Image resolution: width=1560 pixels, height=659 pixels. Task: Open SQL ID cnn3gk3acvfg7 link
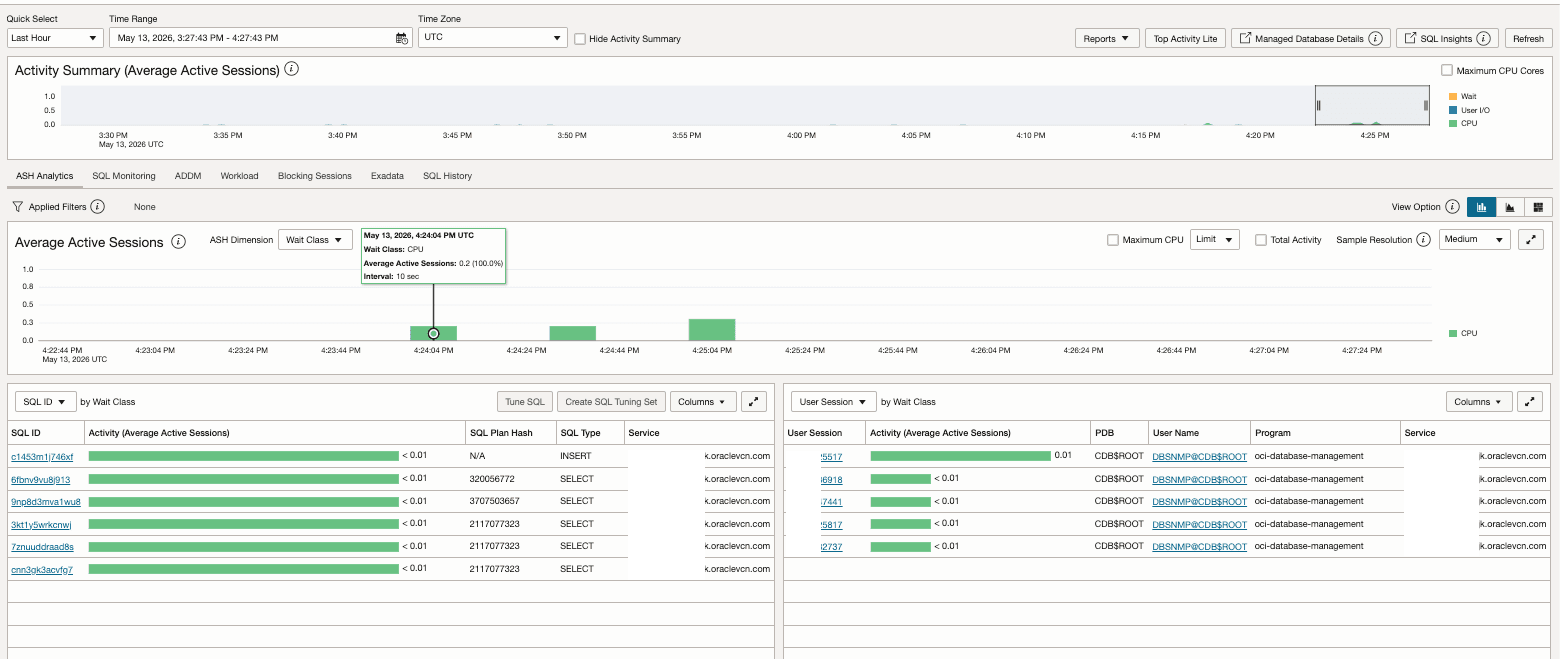pos(42,569)
